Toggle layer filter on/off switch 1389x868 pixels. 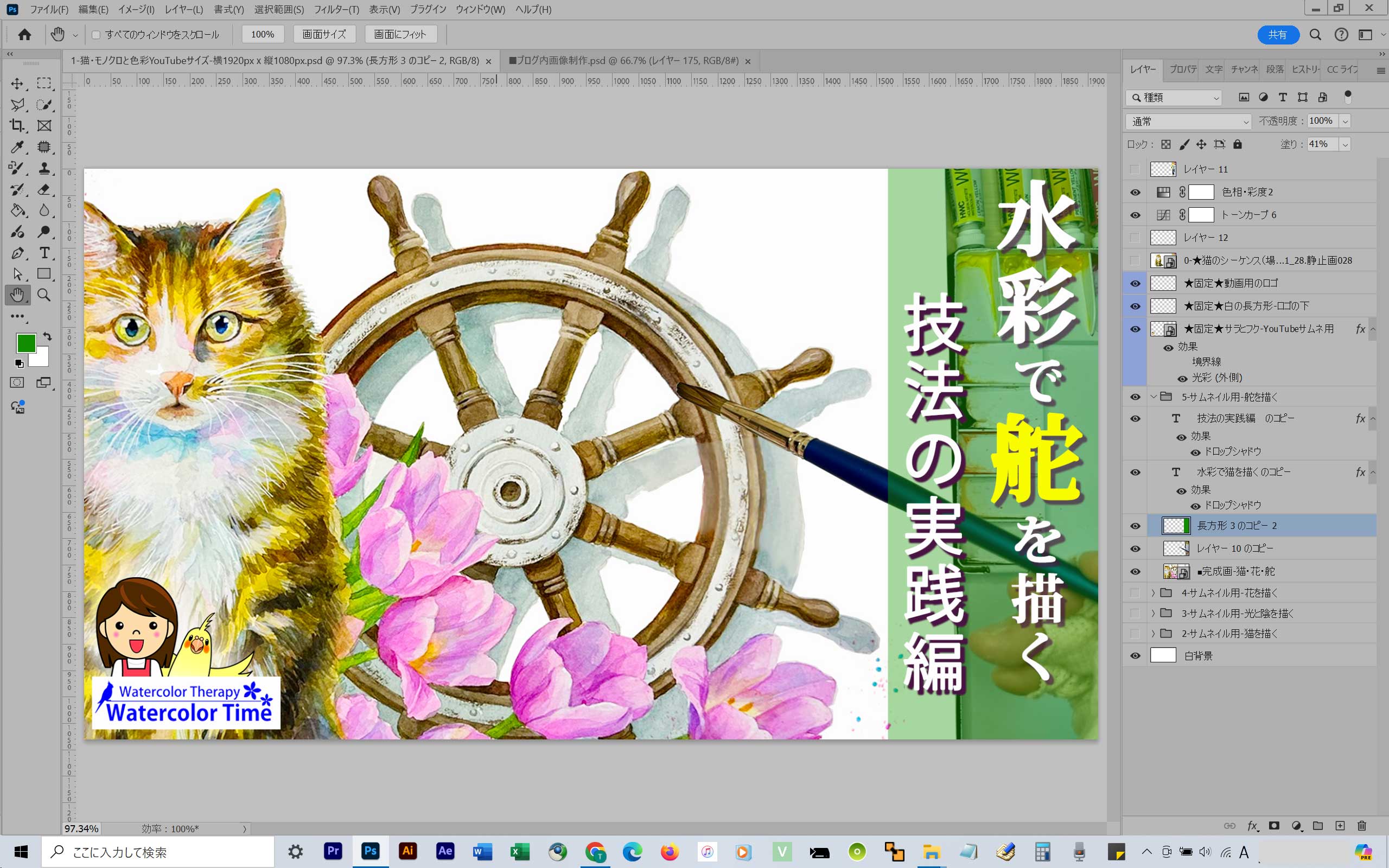1348,97
